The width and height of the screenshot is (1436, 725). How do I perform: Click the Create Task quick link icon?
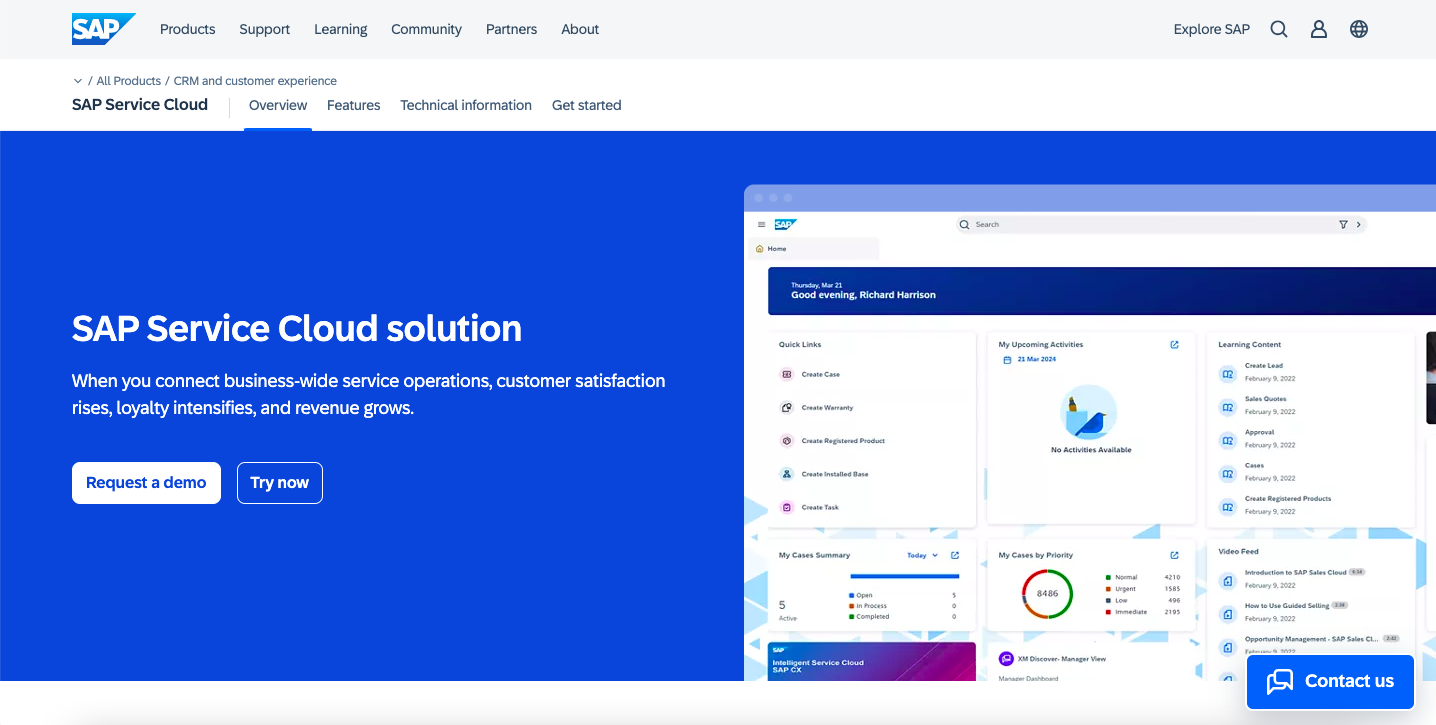[x=787, y=507]
